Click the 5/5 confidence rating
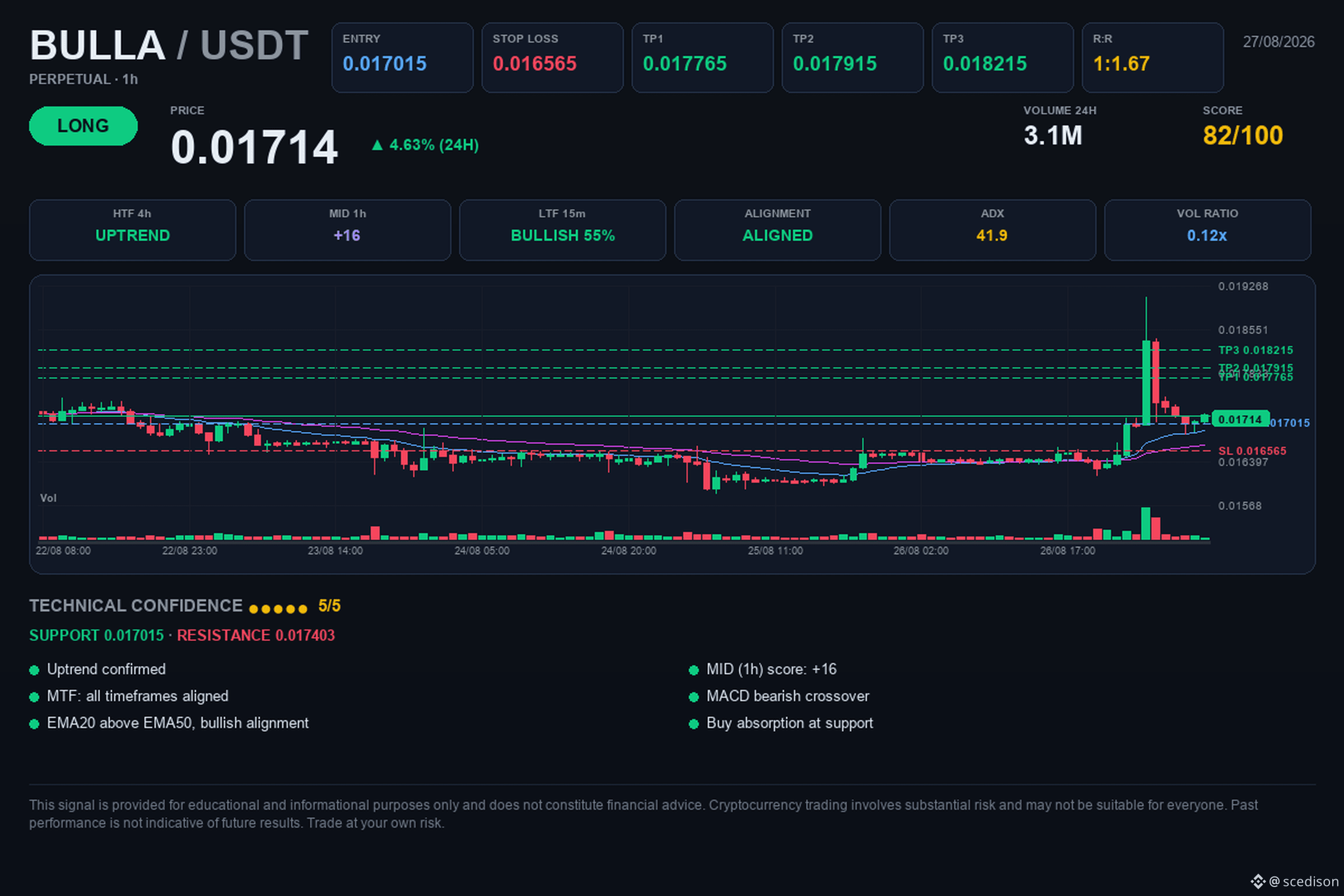This screenshot has height=896, width=1344. pyautogui.click(x=329, y=606)
